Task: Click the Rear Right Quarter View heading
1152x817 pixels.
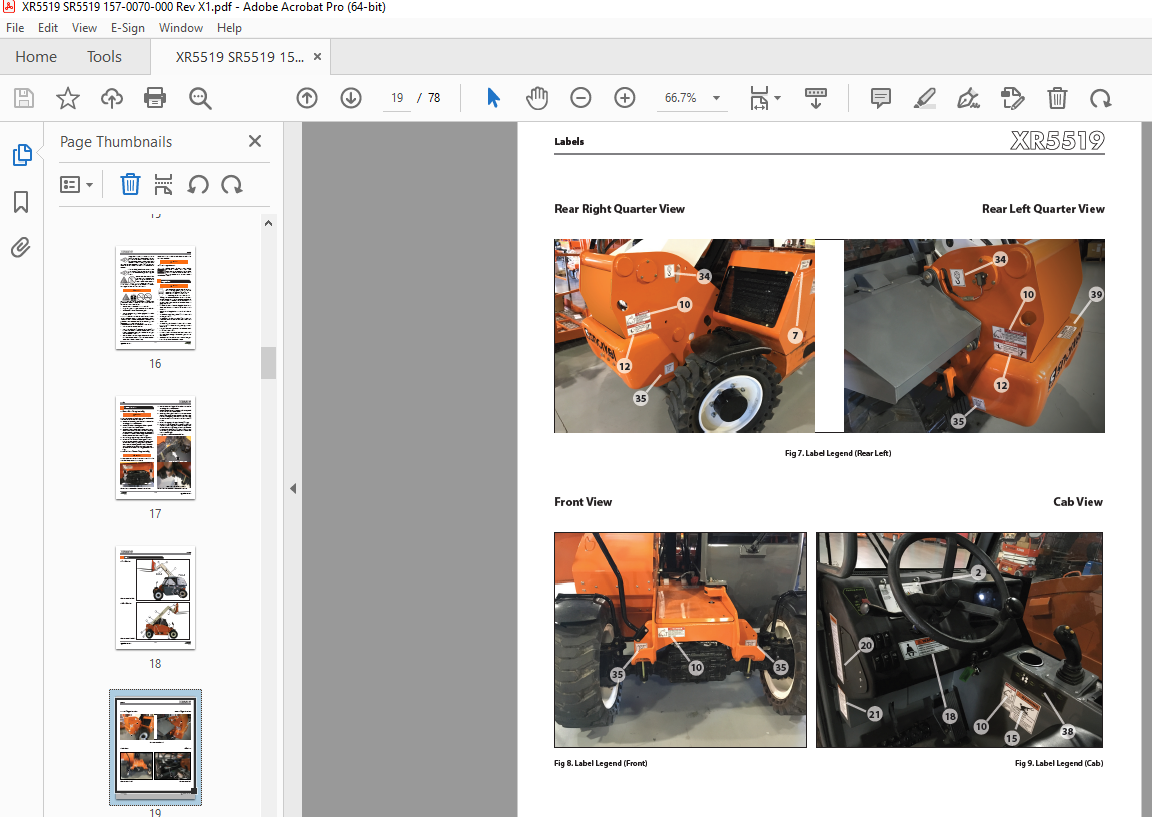Action: (x=619, y=209)
